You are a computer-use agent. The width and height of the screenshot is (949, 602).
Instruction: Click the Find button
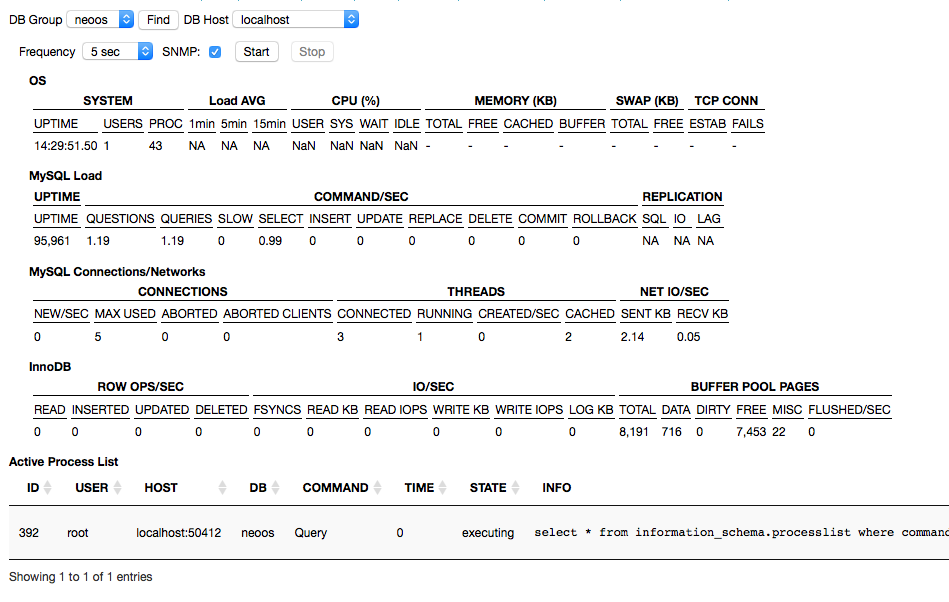158,19
